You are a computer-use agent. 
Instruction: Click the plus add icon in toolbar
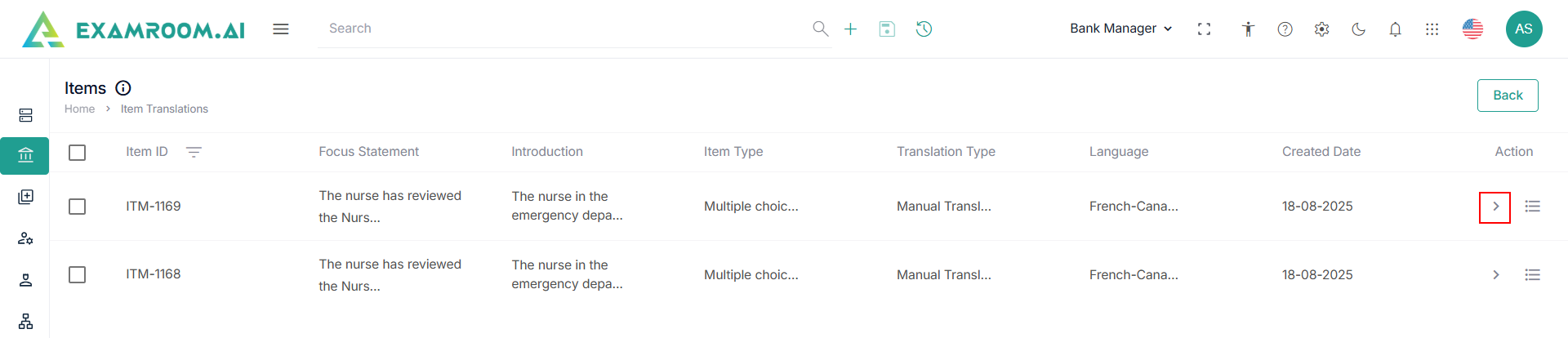point(850,29)
